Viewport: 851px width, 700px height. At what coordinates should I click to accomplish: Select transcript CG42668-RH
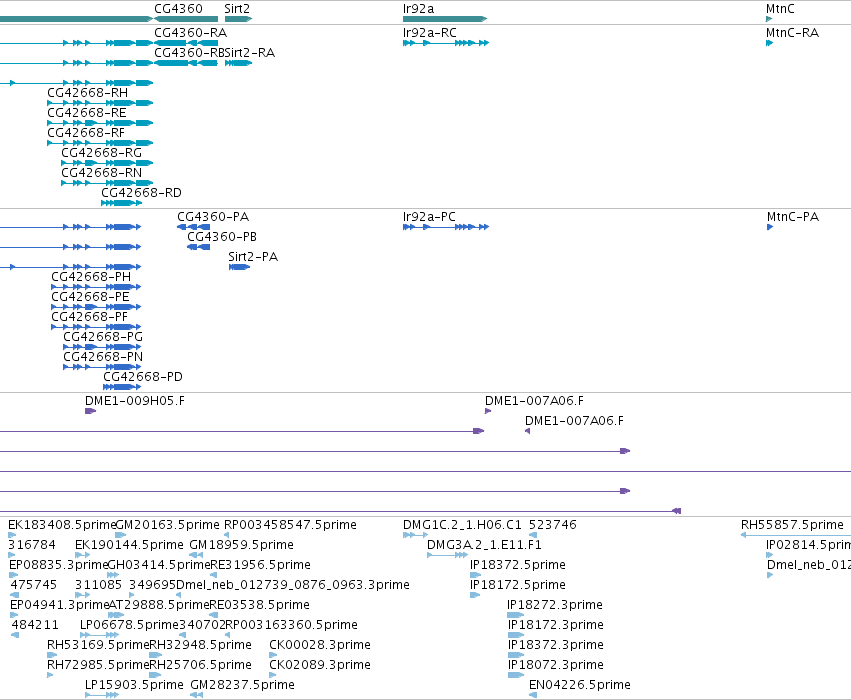[x=87, y=93]
